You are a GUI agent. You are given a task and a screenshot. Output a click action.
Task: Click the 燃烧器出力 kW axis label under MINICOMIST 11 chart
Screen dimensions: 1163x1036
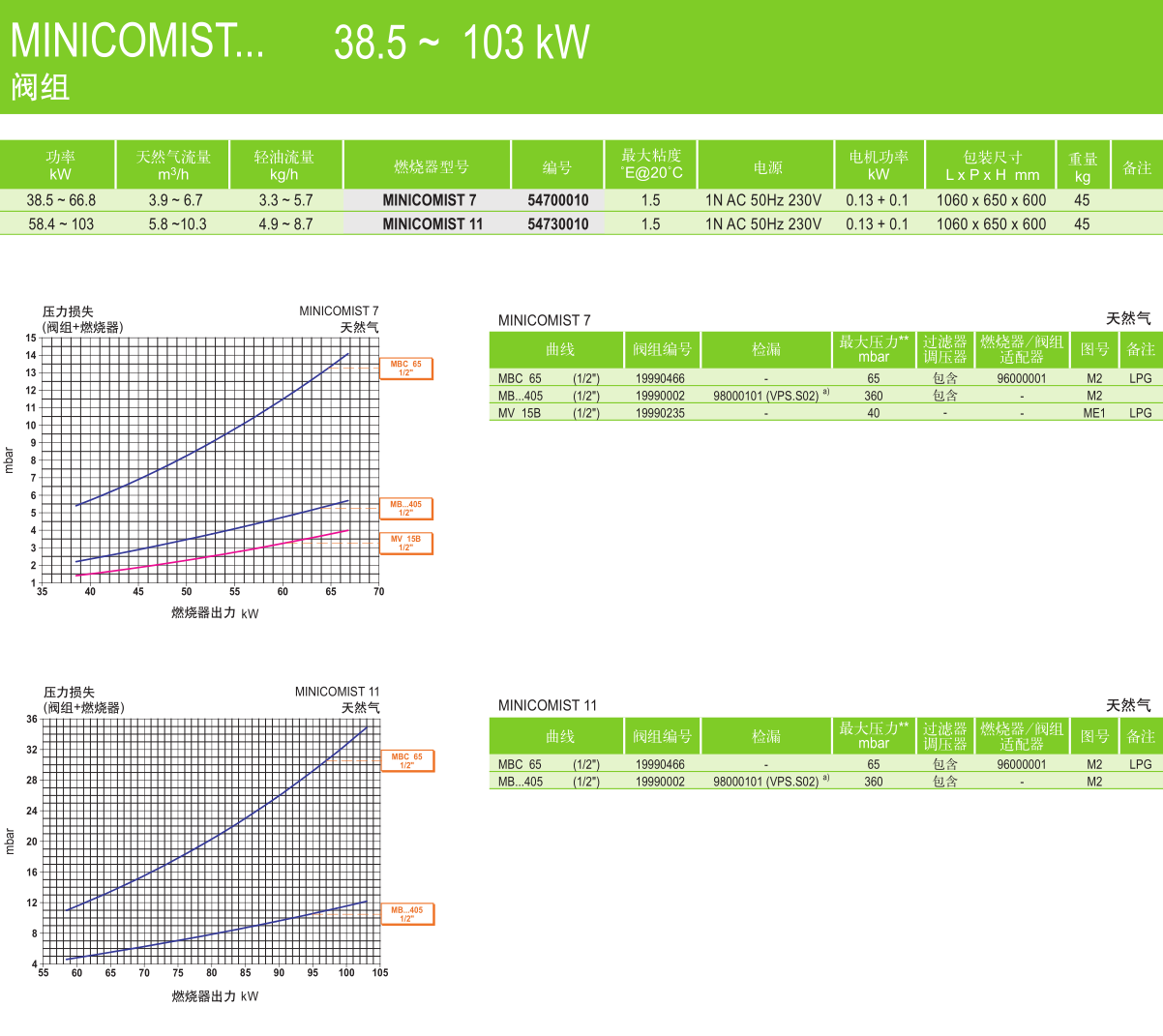(215, 996)
